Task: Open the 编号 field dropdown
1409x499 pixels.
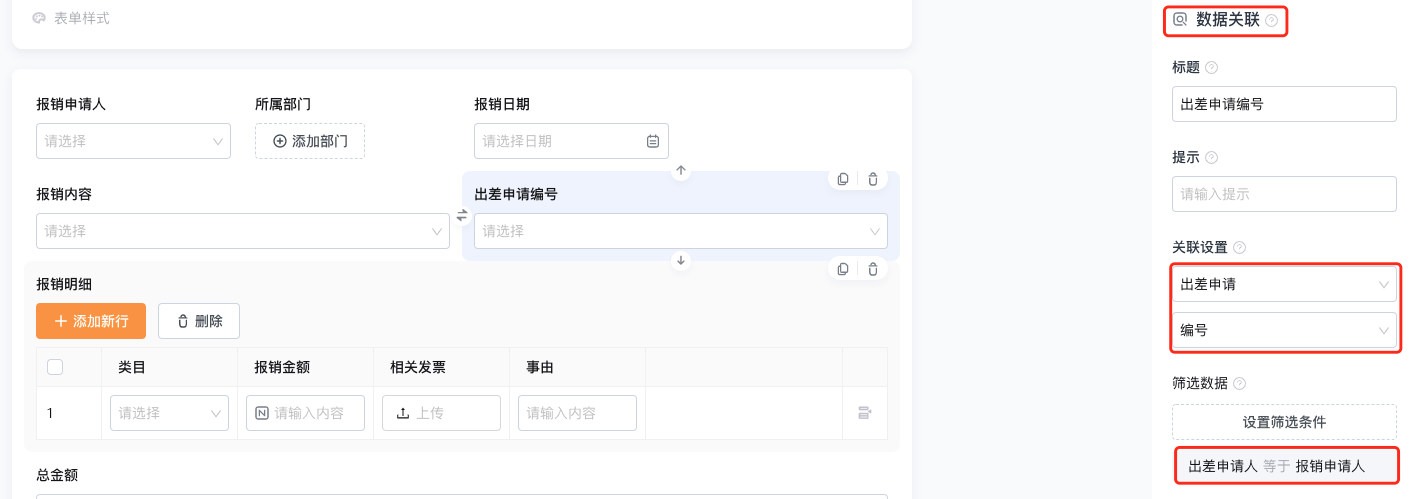Action: click(x=1284, y=330)
